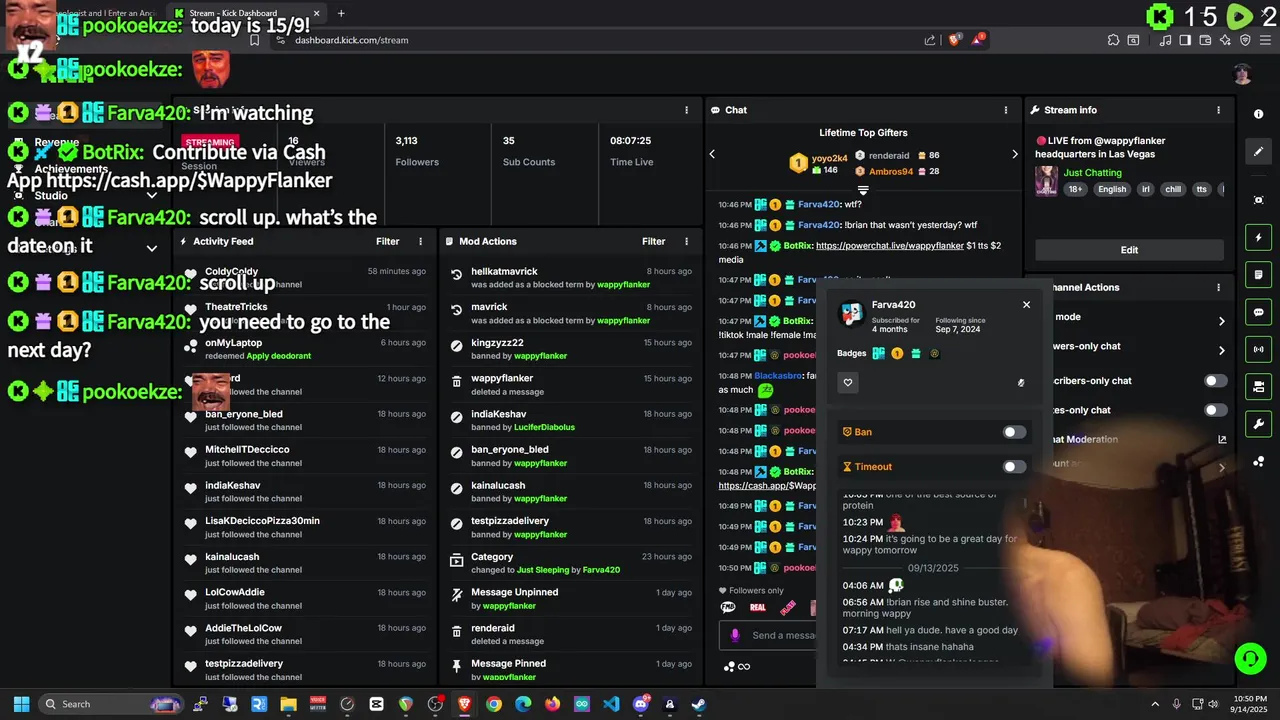This screenshot has height=720, width=1280.
Task: Click the infinity icon below the message box
Action: [744, 667]
